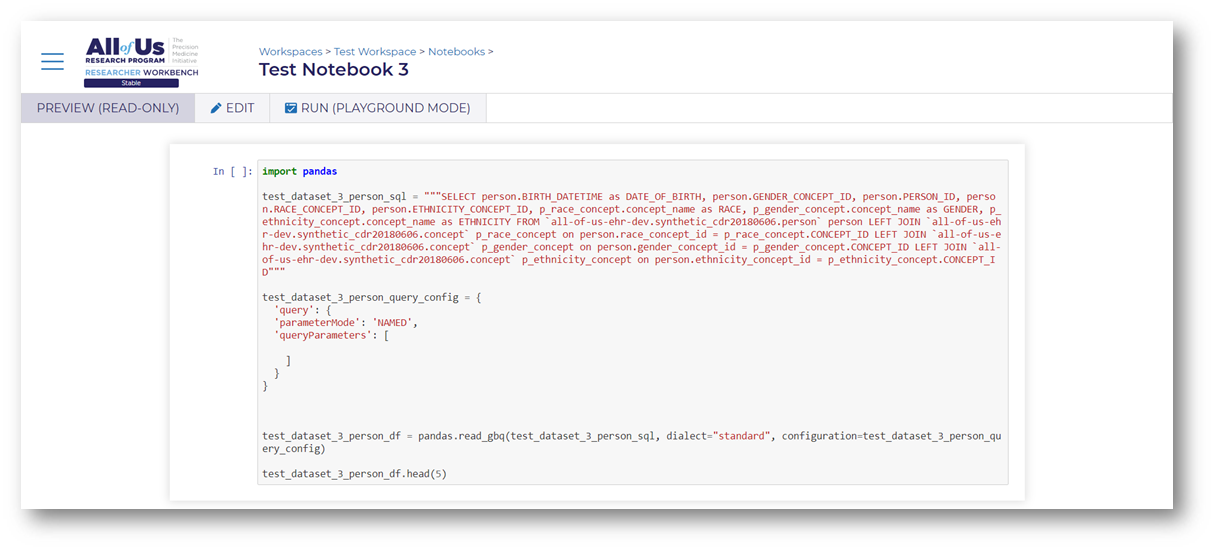The image size is (1215, 551).
Task: Click the Stable version badge under logo
Action: point(131,83)
